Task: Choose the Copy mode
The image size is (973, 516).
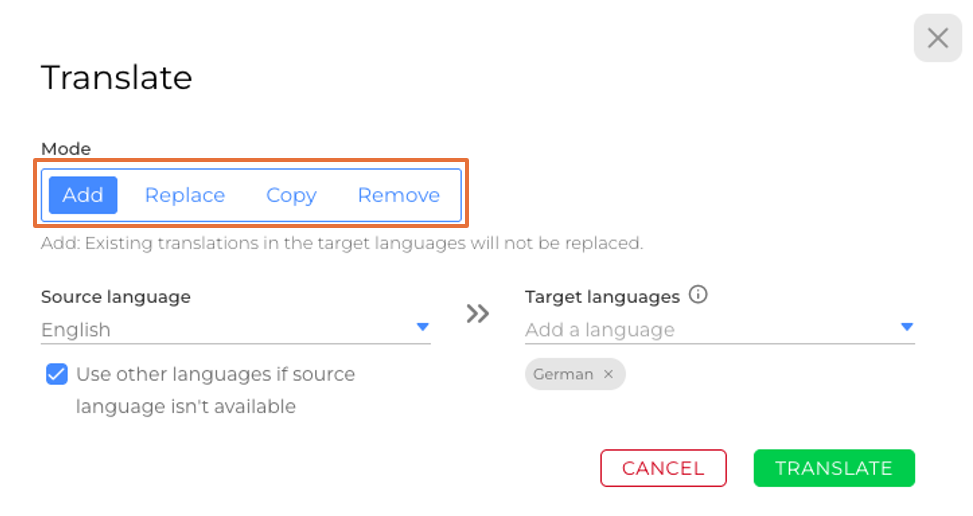Action: point(291,195)
